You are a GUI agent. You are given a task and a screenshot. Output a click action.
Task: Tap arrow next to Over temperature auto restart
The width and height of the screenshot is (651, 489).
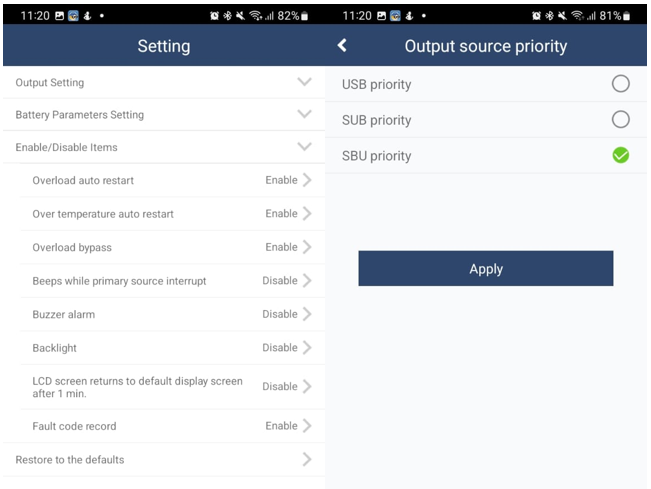point(307,213)
